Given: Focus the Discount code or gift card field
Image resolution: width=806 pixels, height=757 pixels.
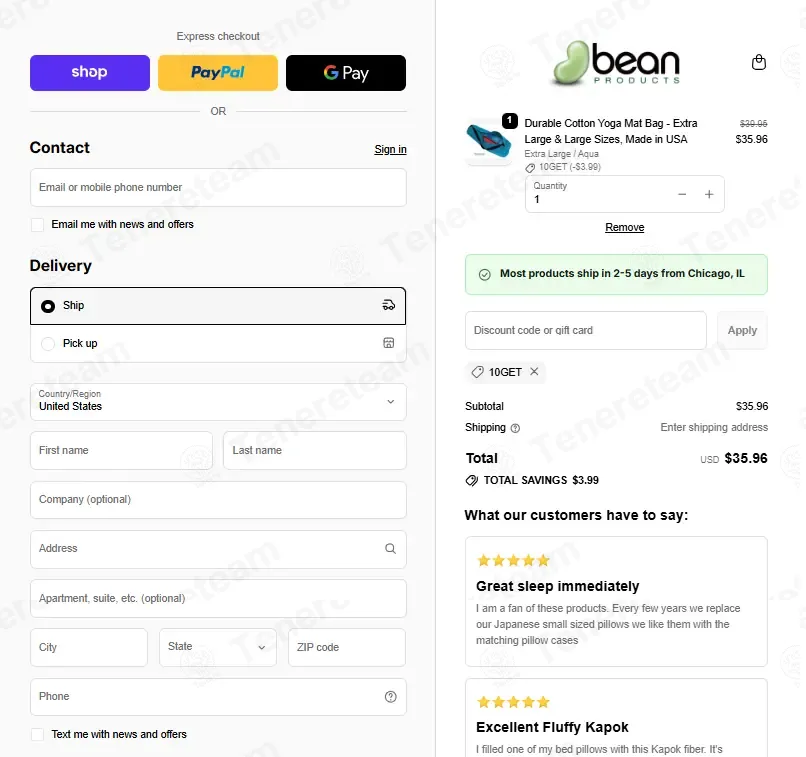Looking at the screenshot, I should coord(585,330).
